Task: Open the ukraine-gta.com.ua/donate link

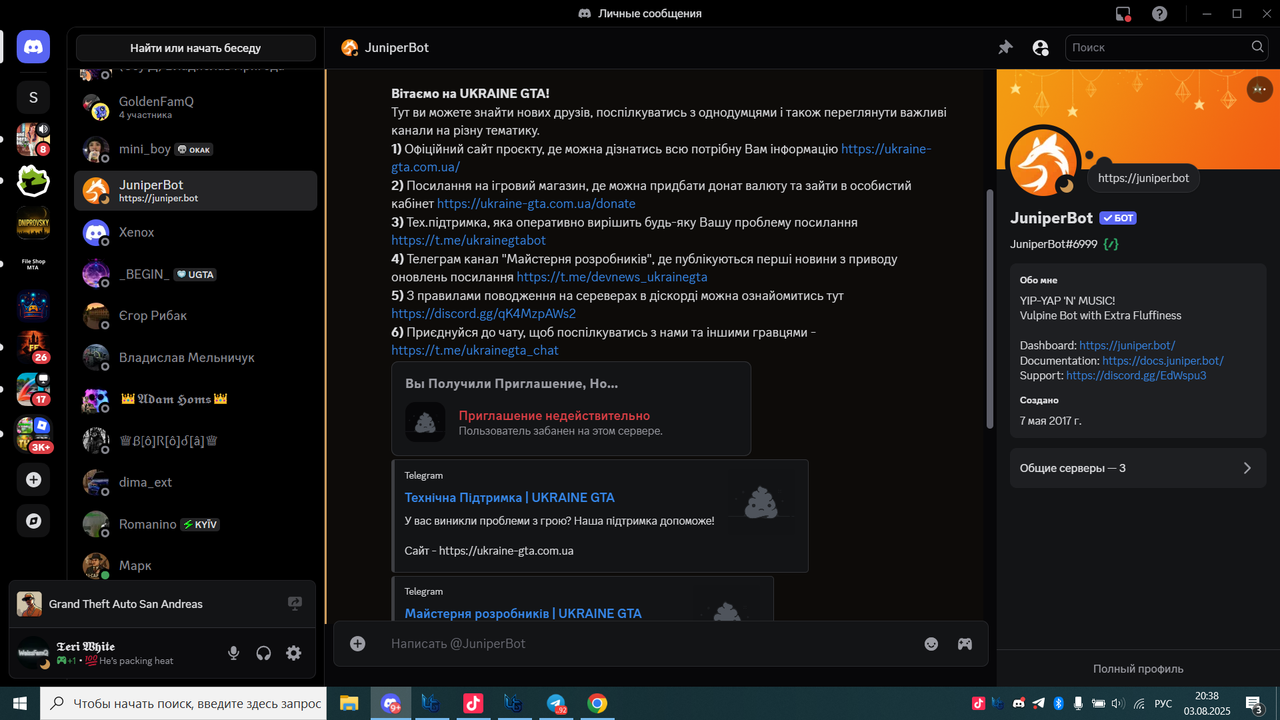Action: pyautogui.click(x=536, y=203)
